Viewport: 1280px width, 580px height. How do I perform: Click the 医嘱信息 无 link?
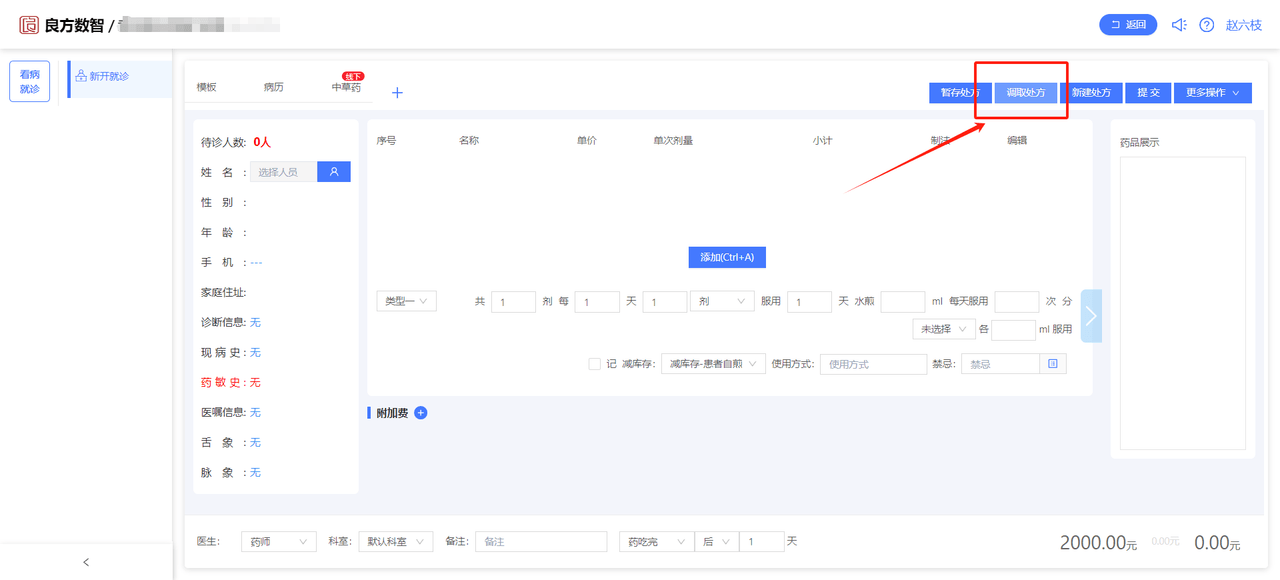pos(255,413)
